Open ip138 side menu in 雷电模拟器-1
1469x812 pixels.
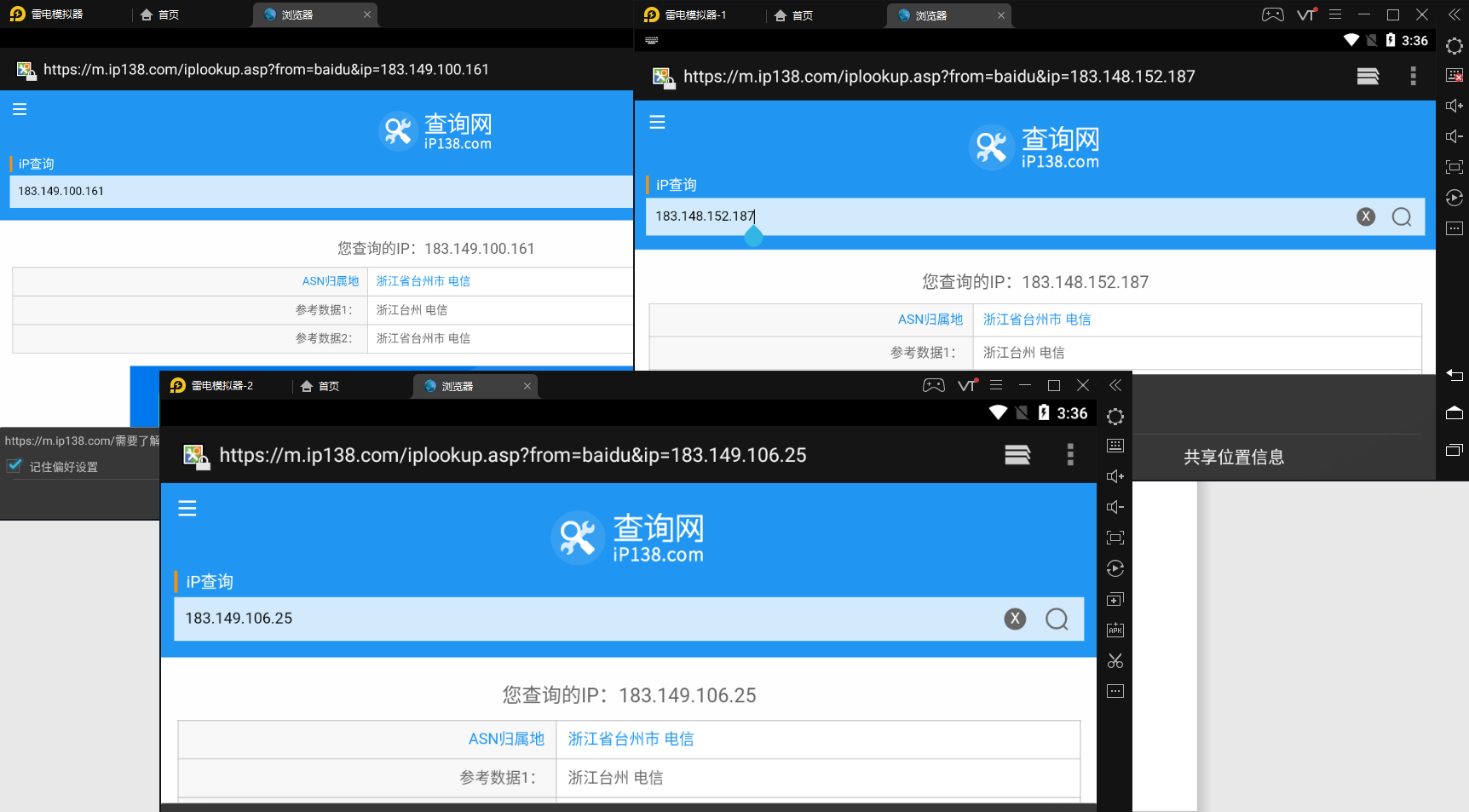[x=657, y=123]
